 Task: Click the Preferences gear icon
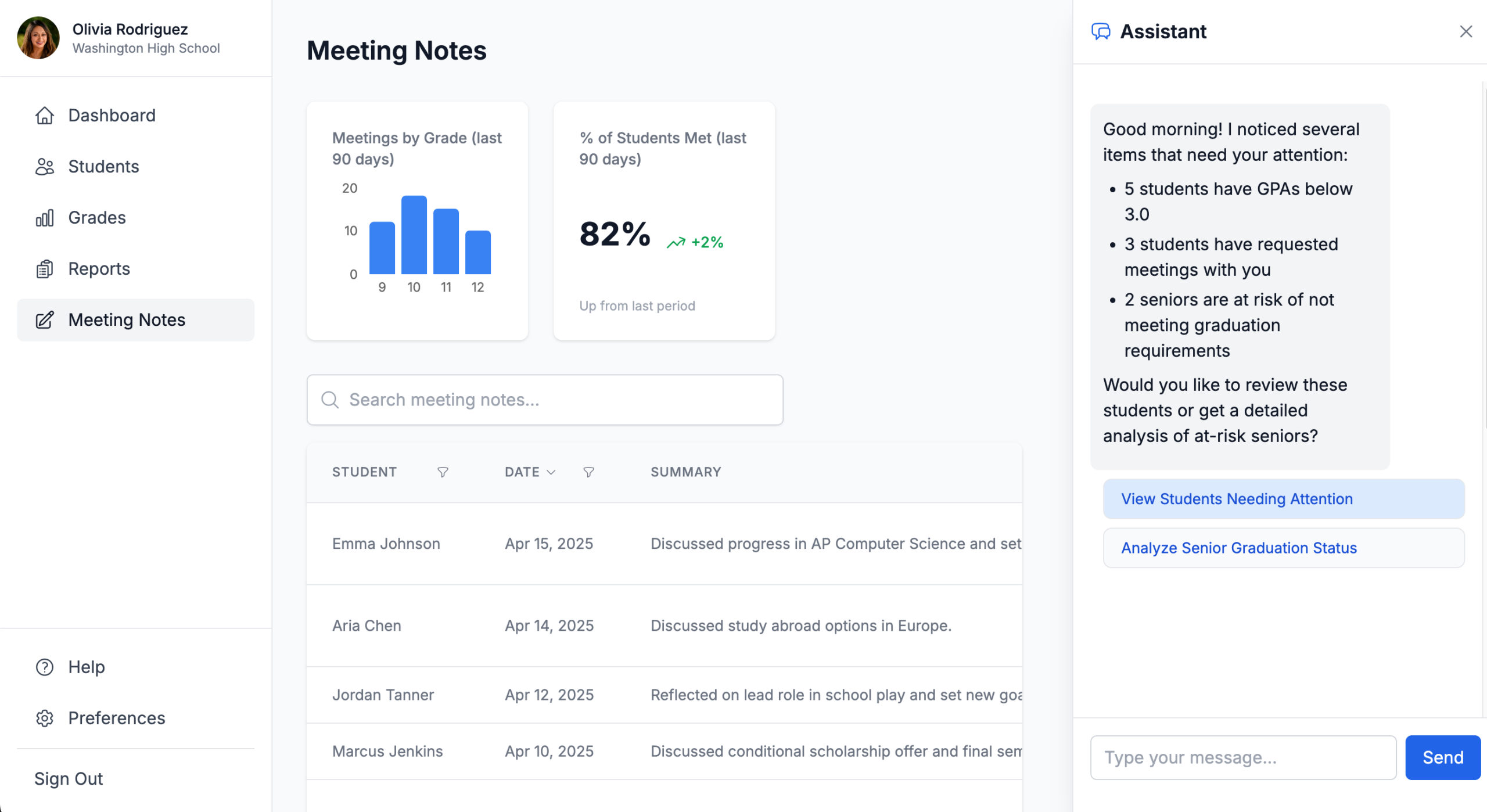tap(45, 718)
